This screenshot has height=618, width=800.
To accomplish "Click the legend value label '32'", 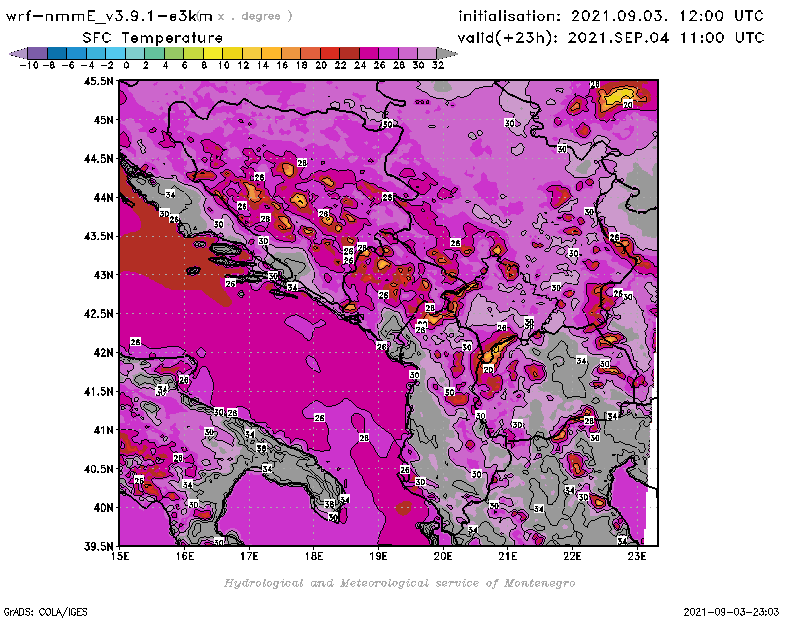I will coord(438,65).
